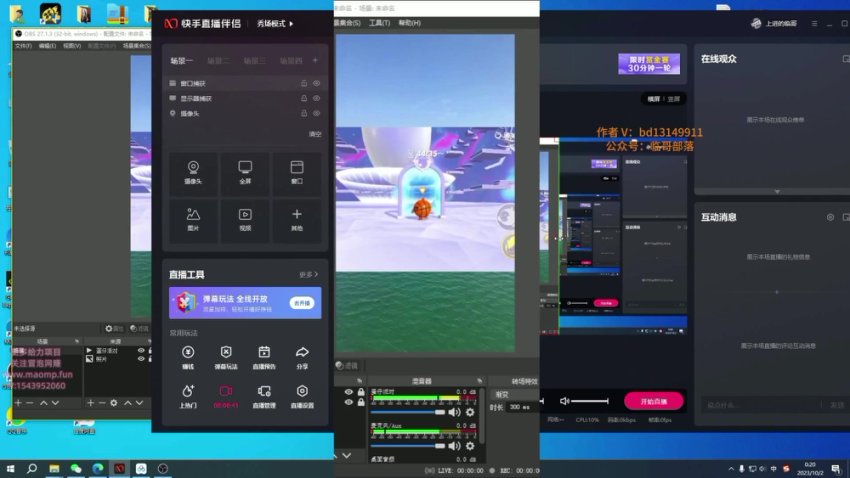Add a window (窗口) capture source
Viewport: 850px width, 478px height.
coord(297,171)
